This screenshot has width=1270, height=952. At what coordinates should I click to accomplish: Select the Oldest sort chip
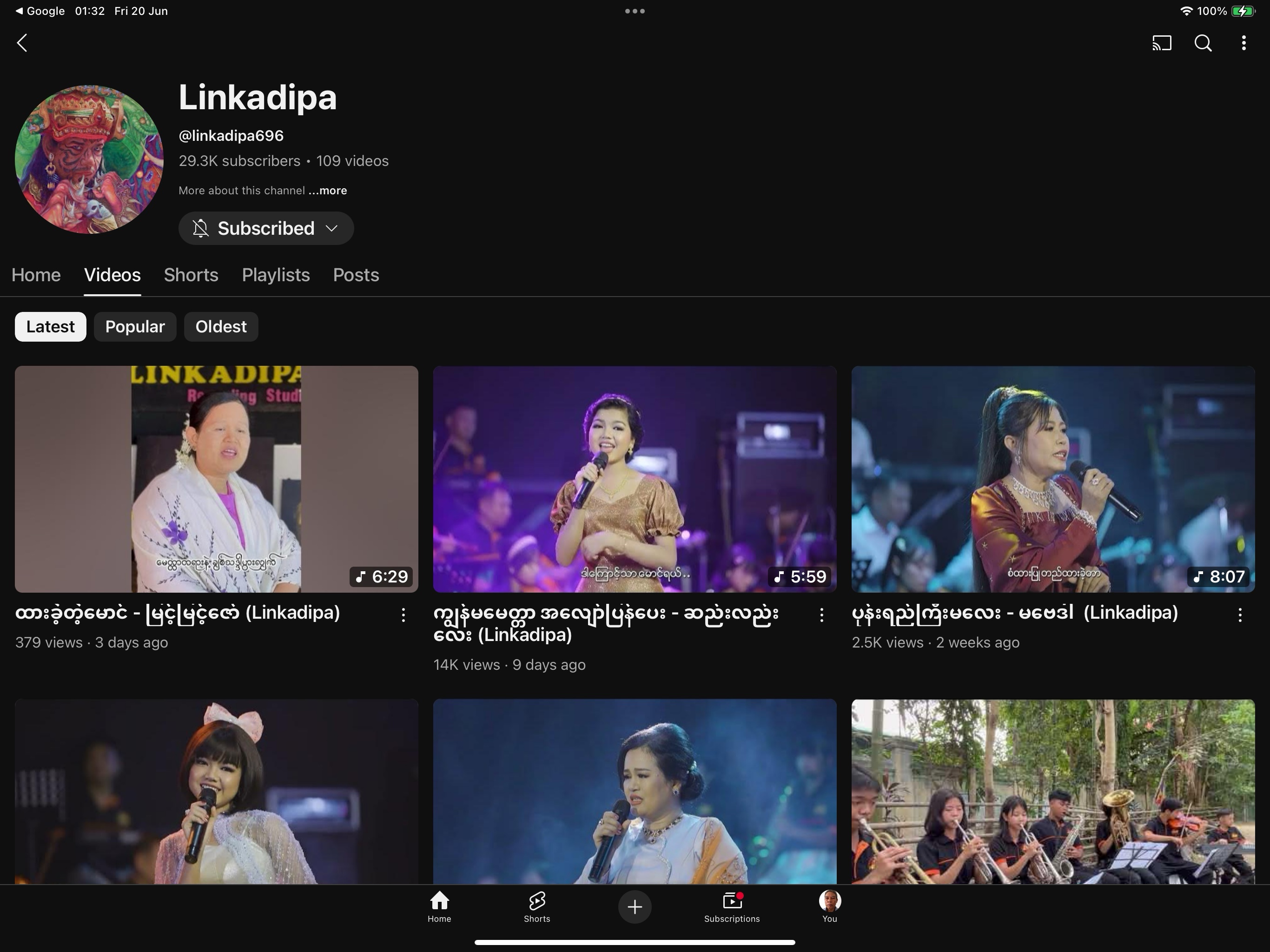221,327
